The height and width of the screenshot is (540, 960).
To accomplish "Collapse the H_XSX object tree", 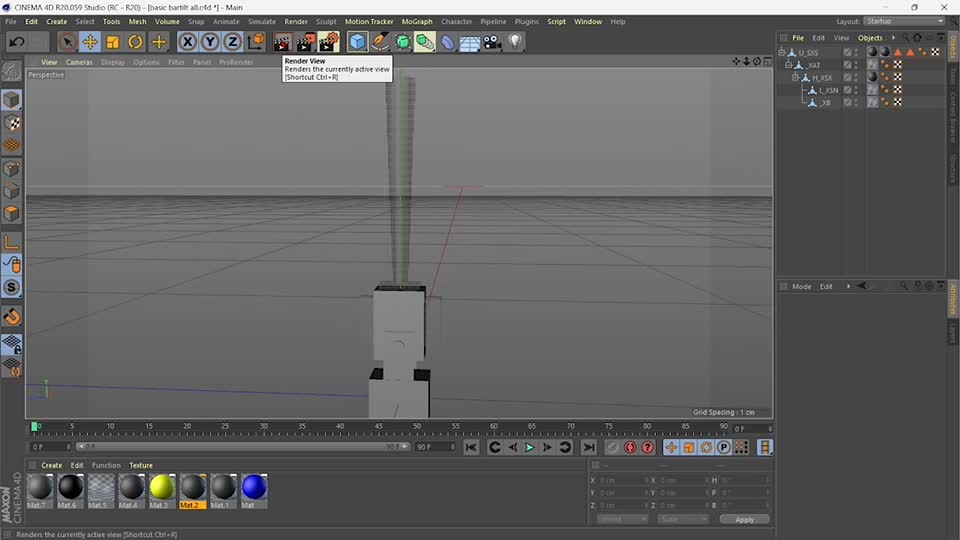I will click(x=795, y=78).
